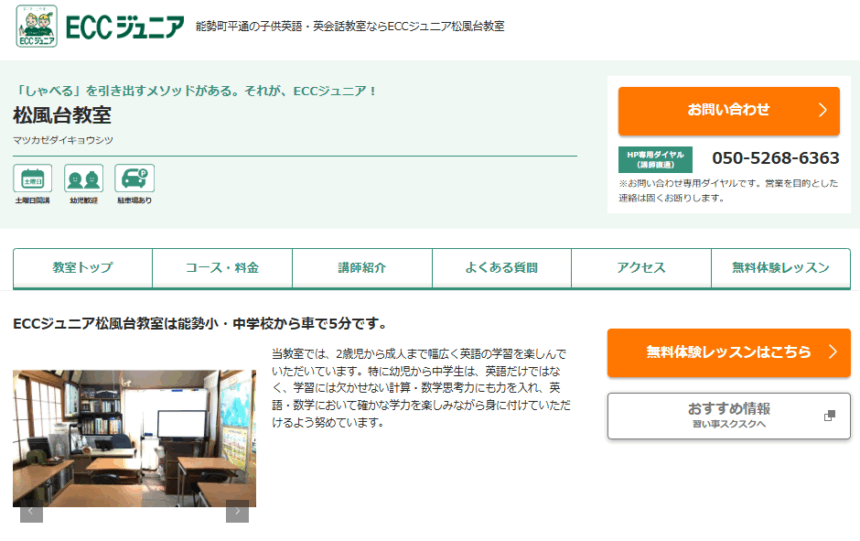Screen dimensions: 860x541
Task: Click the toddlers welcome (幼児歓迎) icon
Action: click(x=84, y=179)
